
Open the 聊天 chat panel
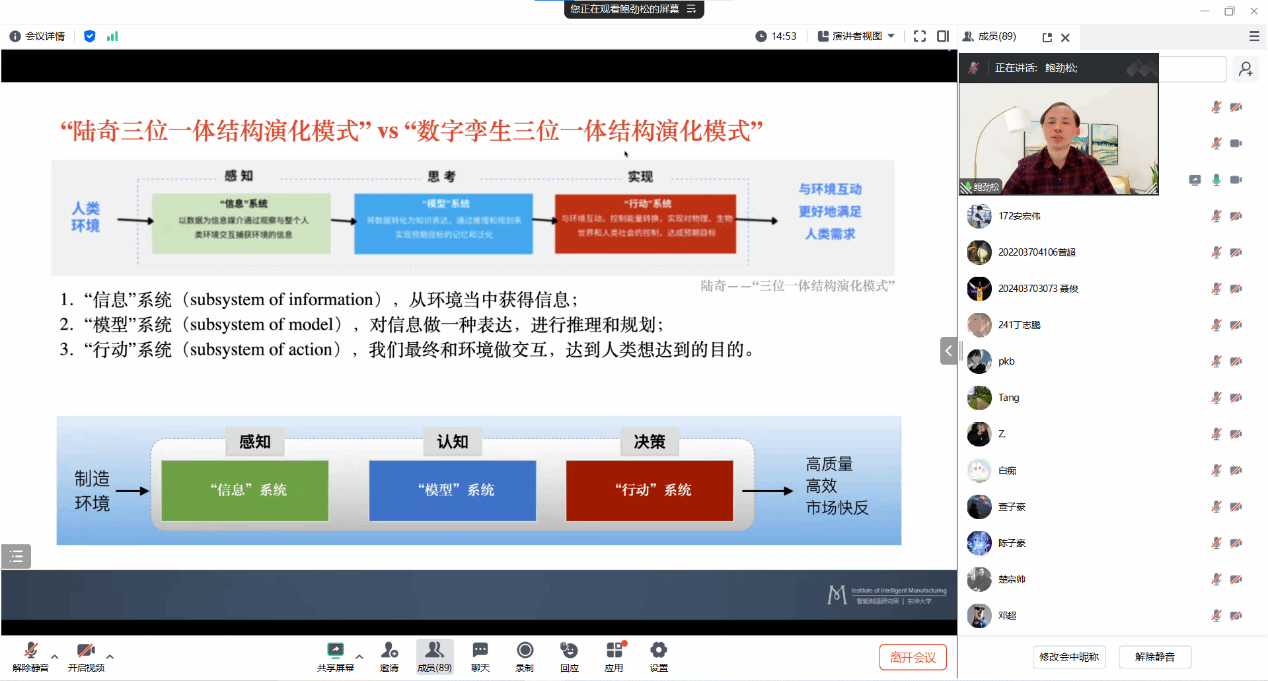(x=480, y=656)
